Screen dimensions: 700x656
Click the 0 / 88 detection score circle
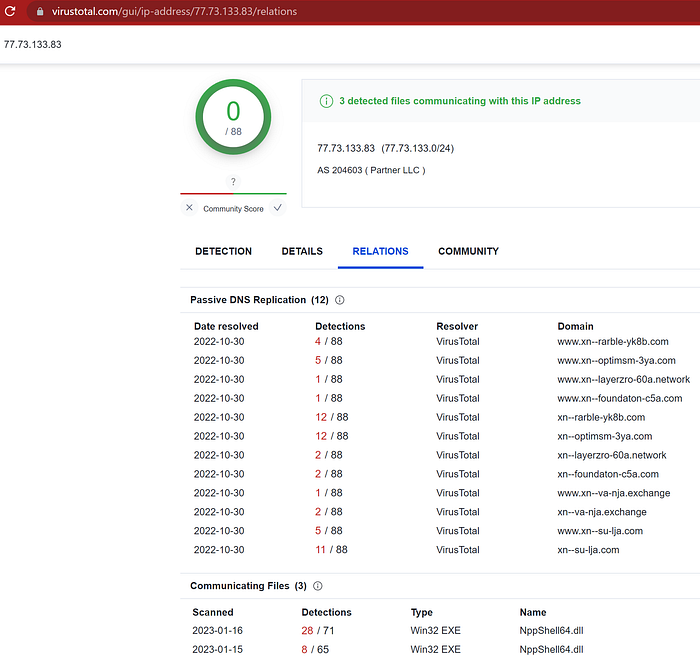click(233, 117)
